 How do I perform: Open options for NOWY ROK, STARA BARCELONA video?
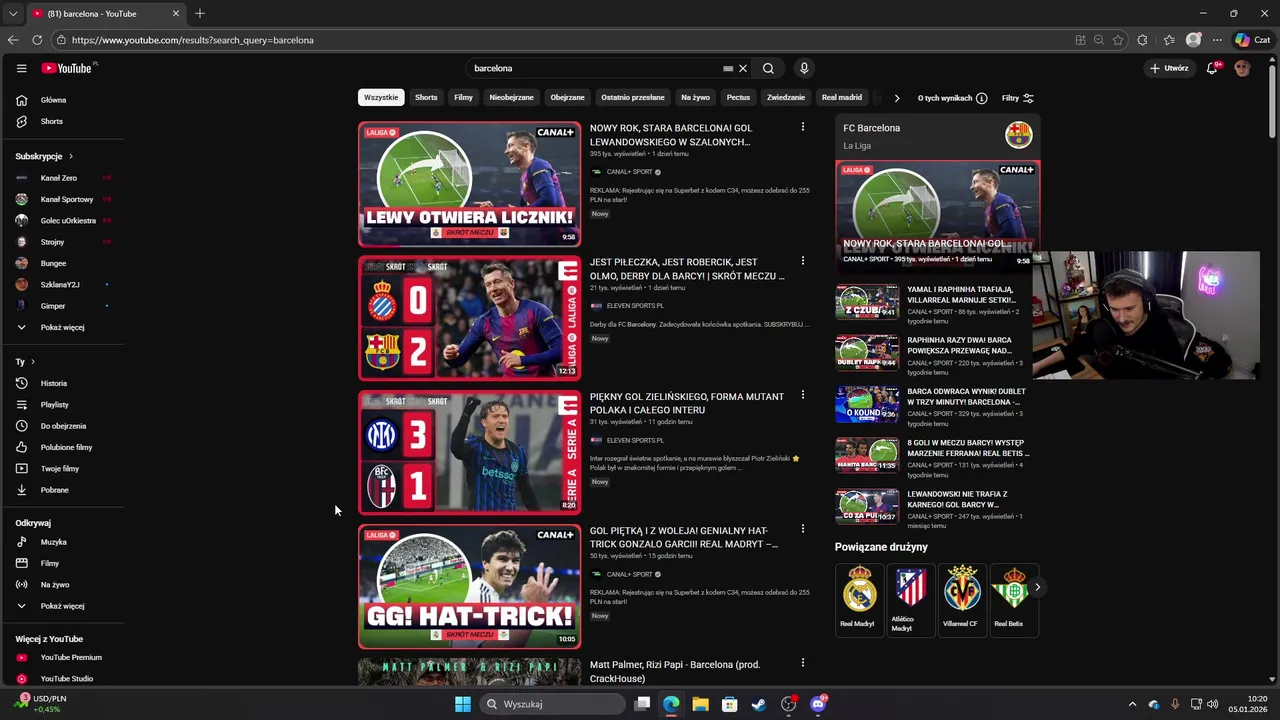pyautogui.click(x=802, y=127)
